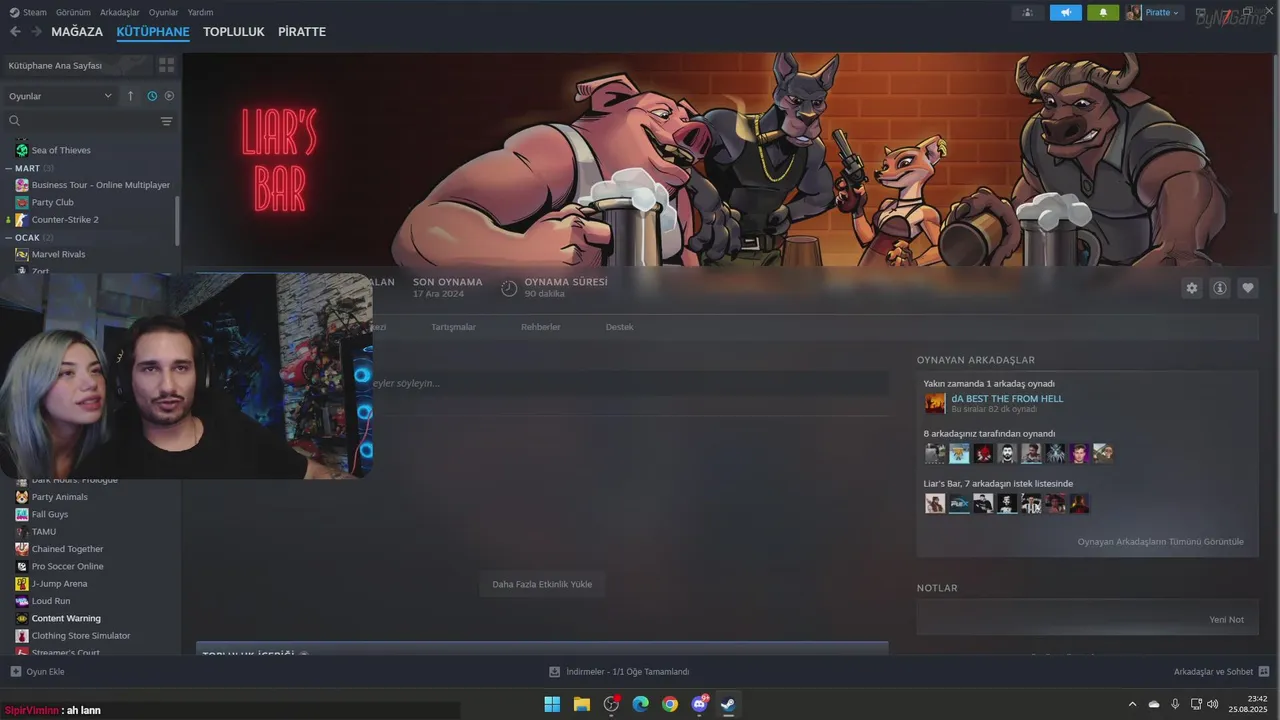1280x720 pixels.
Task: Open Windows Start button
Action: point(552,704)
